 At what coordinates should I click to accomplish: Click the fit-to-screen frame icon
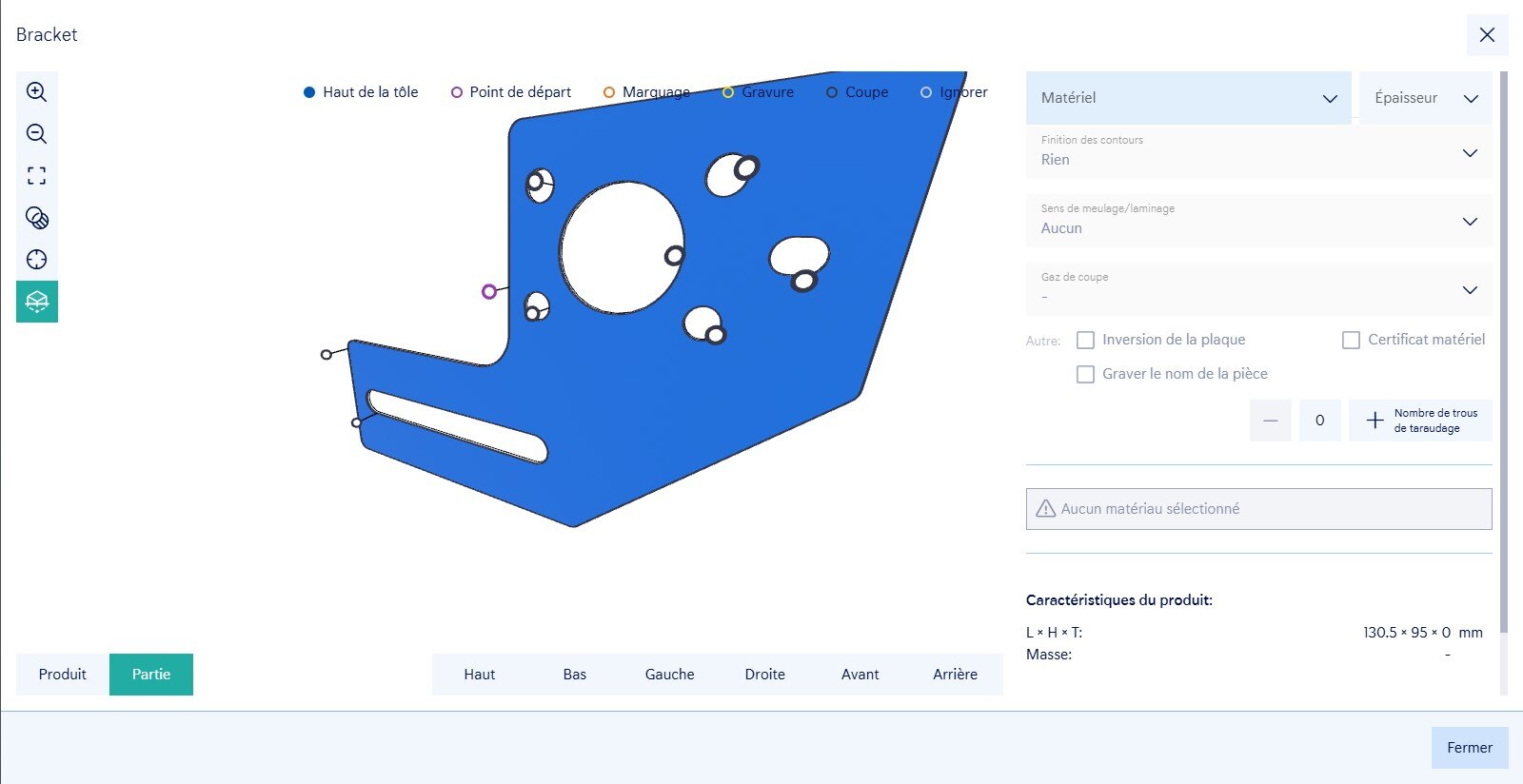click(36, 176)
